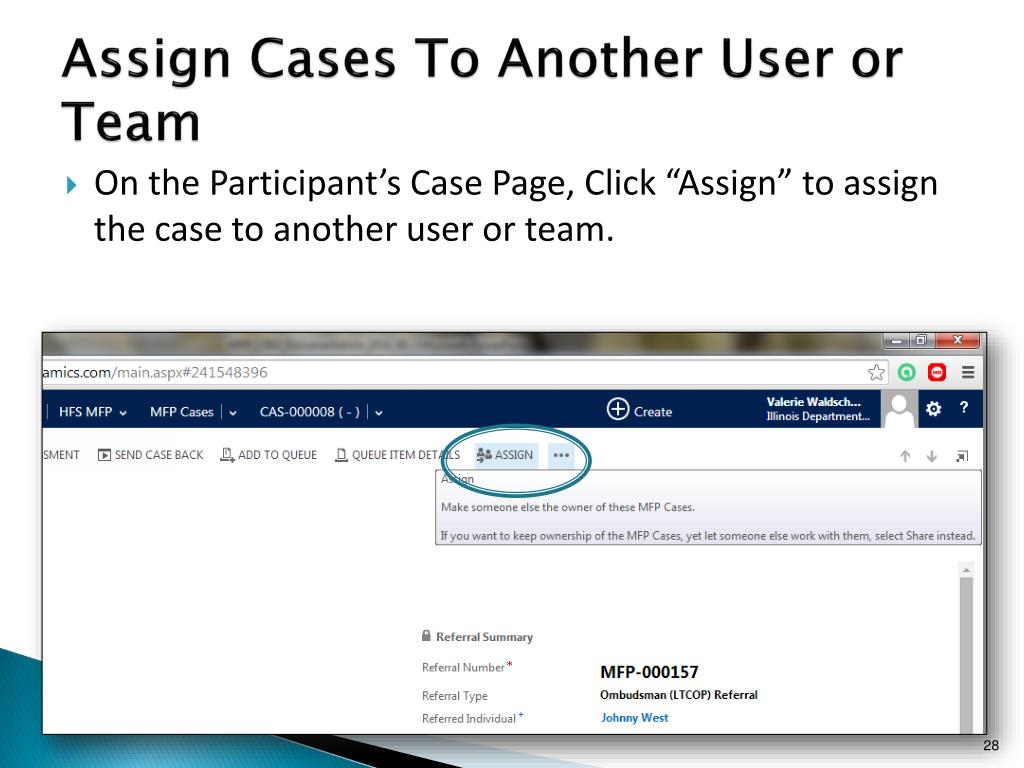Click Add To Queue command

pyautogui.click(x=268, y=455)
